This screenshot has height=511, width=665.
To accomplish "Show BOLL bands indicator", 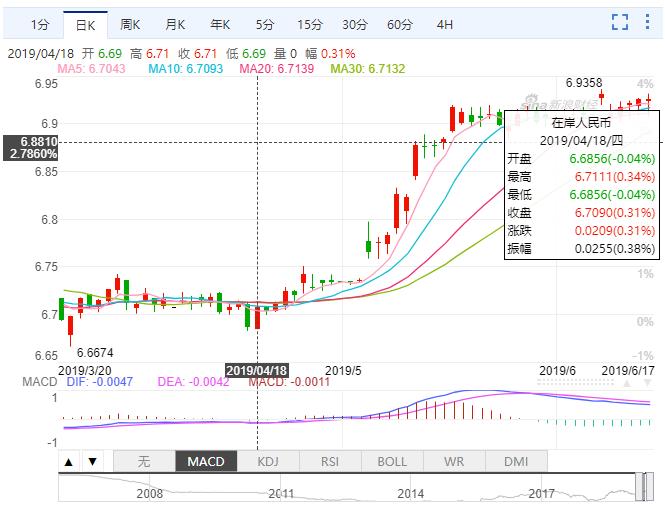I will (392, 461).
